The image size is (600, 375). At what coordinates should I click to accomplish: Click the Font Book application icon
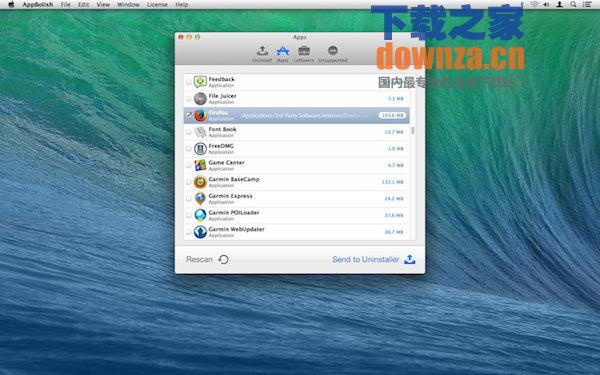200,132
